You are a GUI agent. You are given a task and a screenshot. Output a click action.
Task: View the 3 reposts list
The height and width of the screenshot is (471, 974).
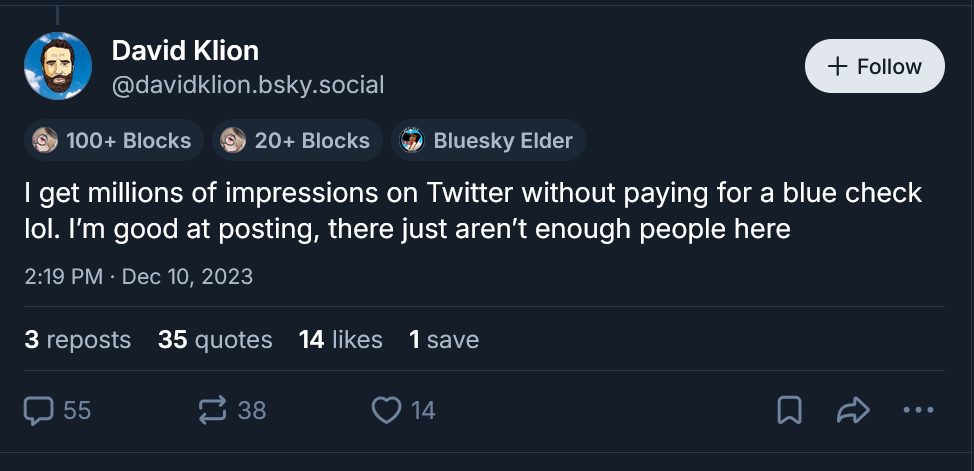77,340
